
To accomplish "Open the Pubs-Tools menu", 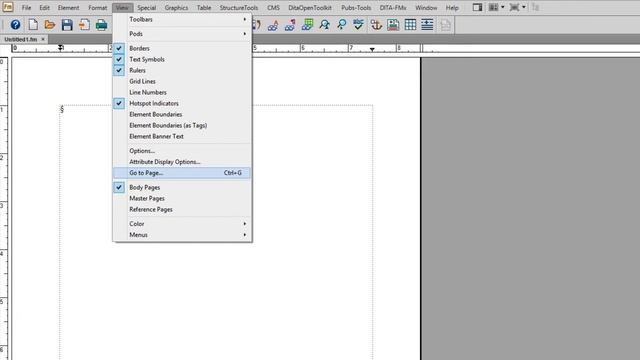I will (356, 8).
